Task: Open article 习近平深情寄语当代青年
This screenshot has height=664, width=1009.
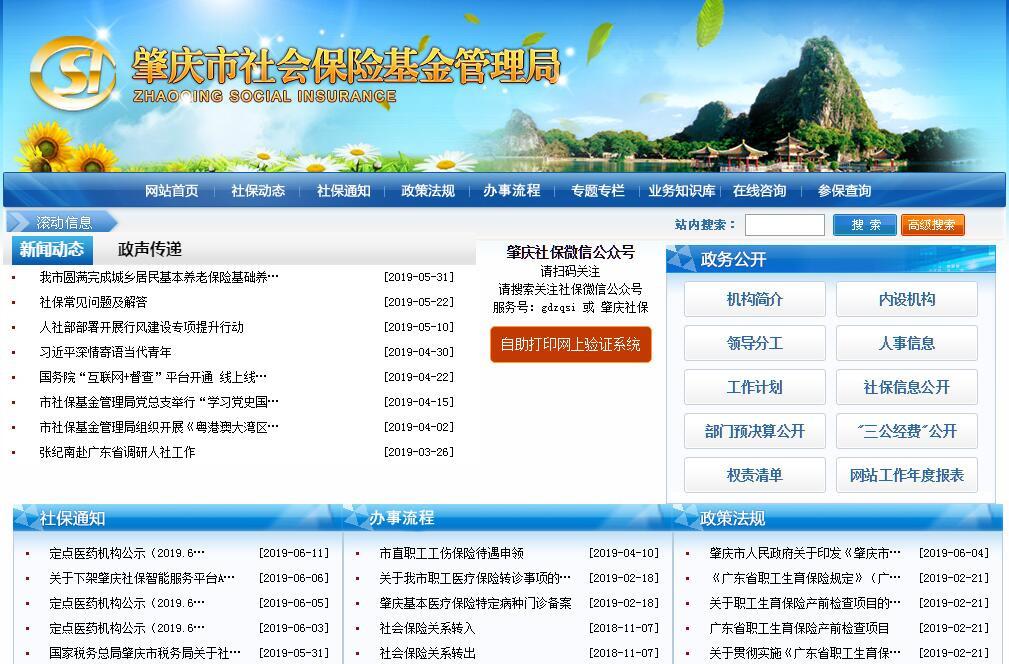Action: [x=105, y=352]
